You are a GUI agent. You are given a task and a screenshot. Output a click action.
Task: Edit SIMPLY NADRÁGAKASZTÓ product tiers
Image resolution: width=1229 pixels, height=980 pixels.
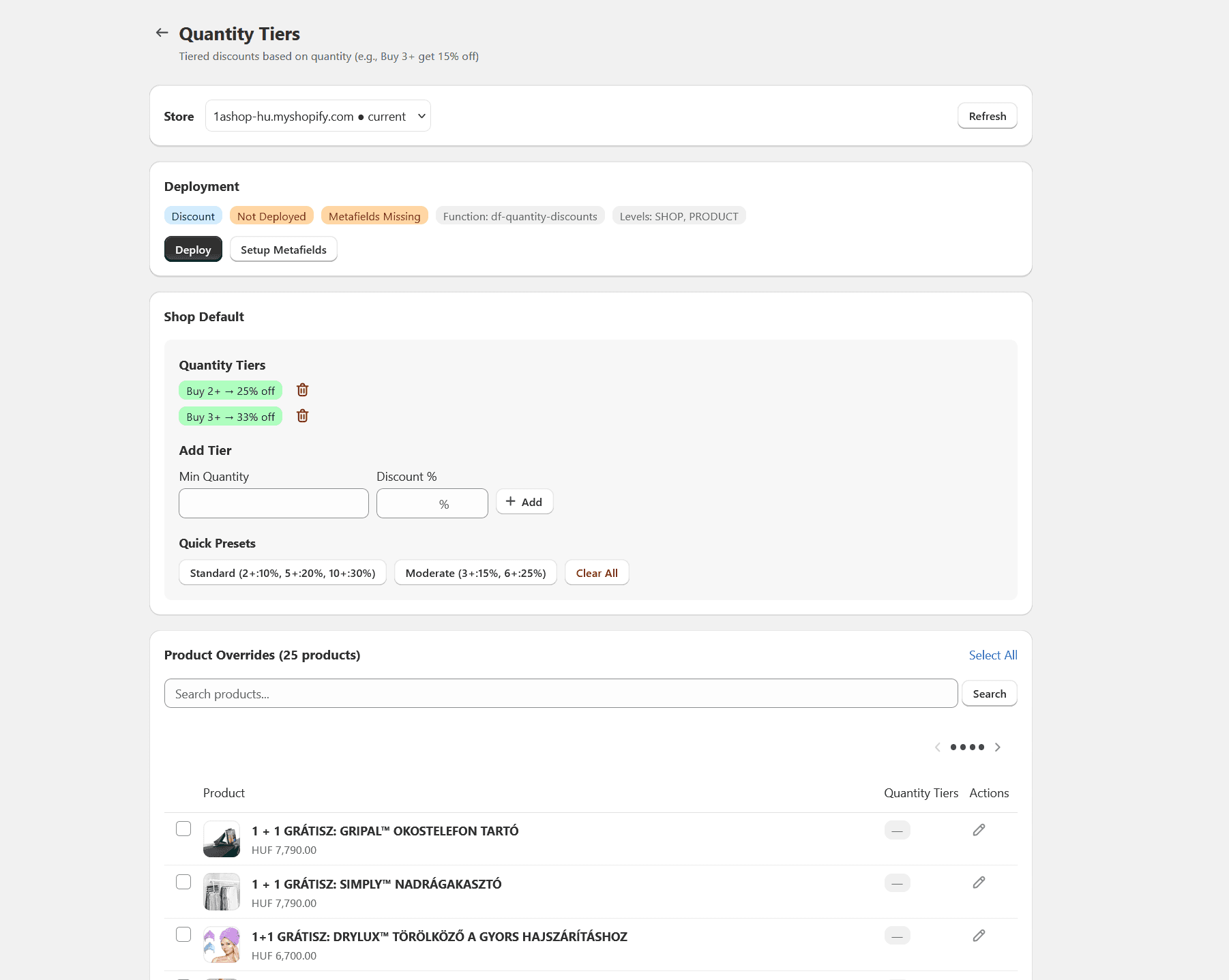click(x=979, y=882)
